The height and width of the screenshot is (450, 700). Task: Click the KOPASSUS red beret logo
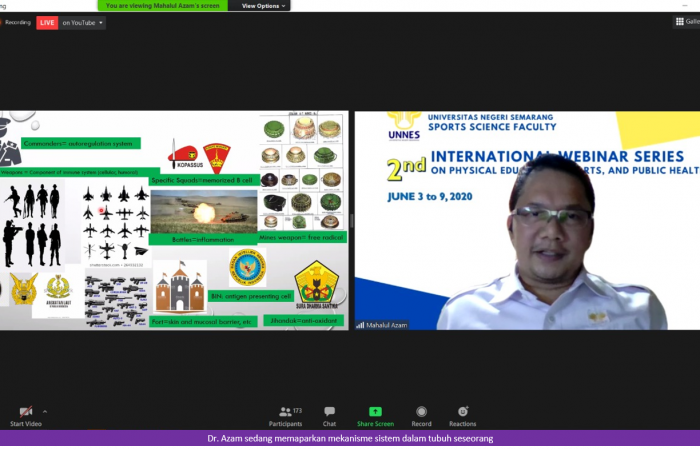(183, 158)
